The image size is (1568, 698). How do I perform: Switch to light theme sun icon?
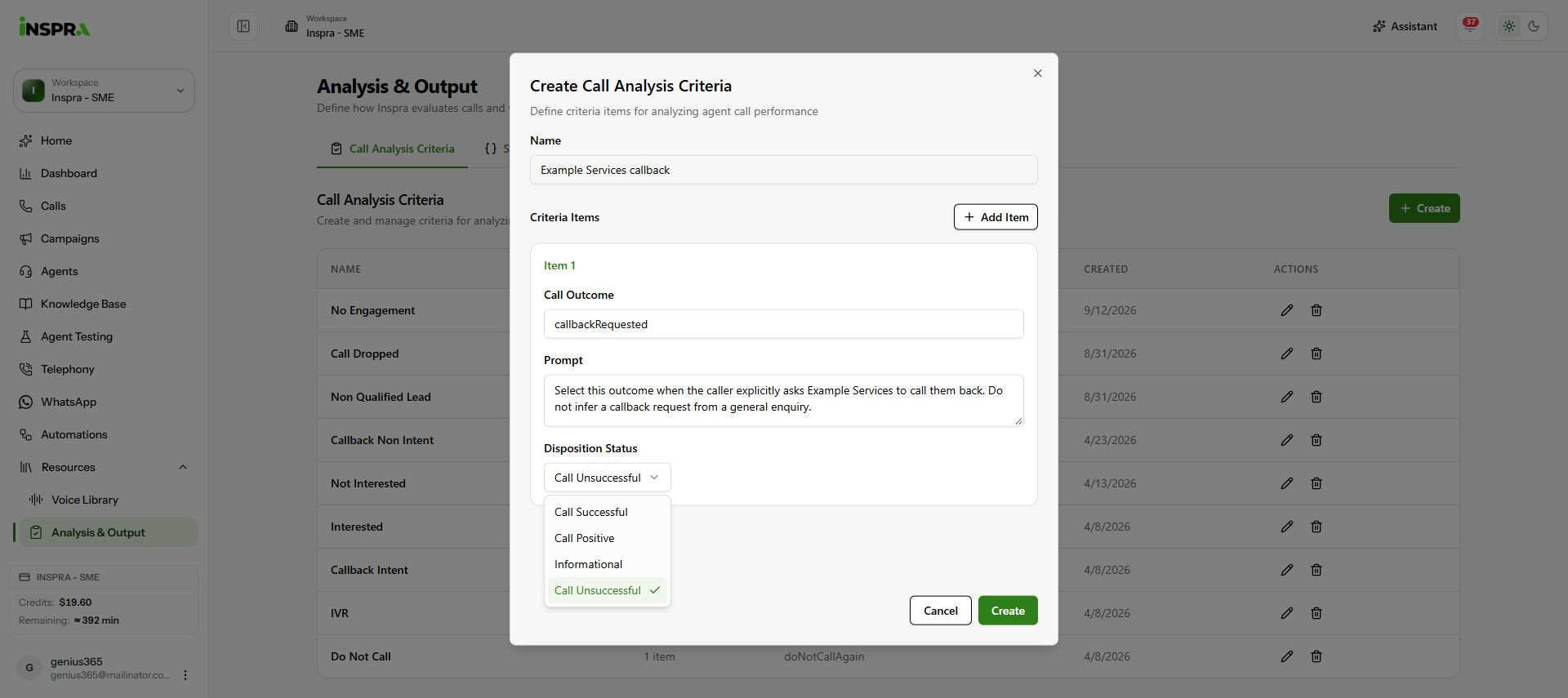(1509, 26)
